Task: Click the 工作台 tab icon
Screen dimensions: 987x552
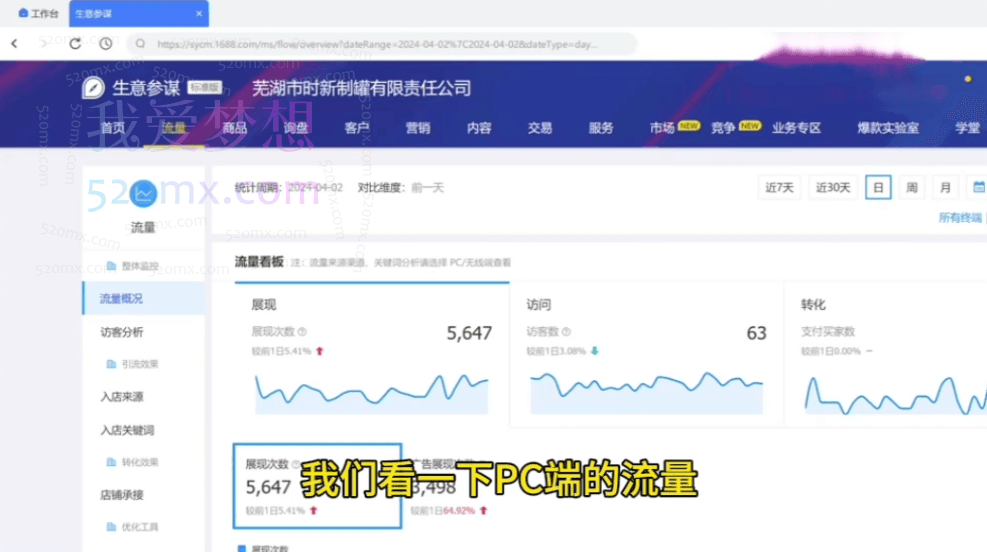Action: (23, 13)
